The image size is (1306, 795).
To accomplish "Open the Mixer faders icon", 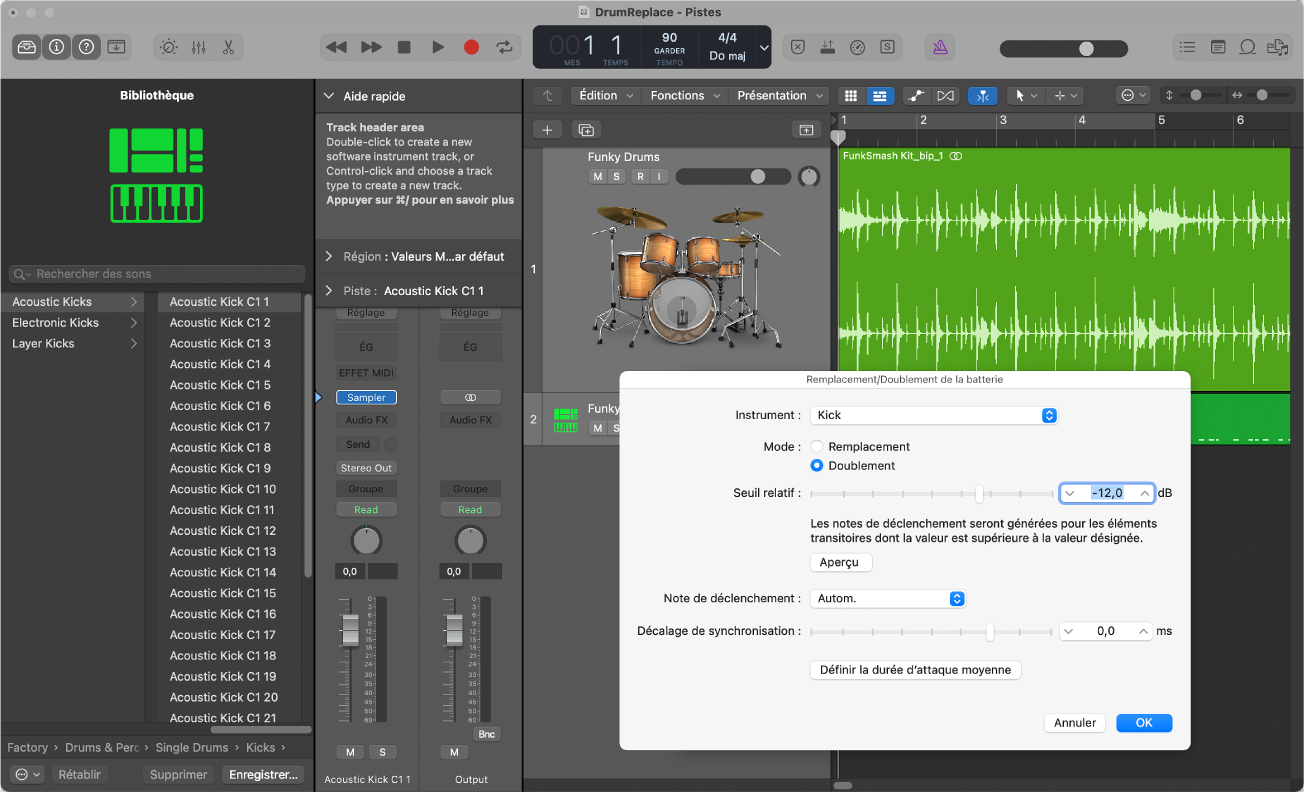I will [198, 47].
